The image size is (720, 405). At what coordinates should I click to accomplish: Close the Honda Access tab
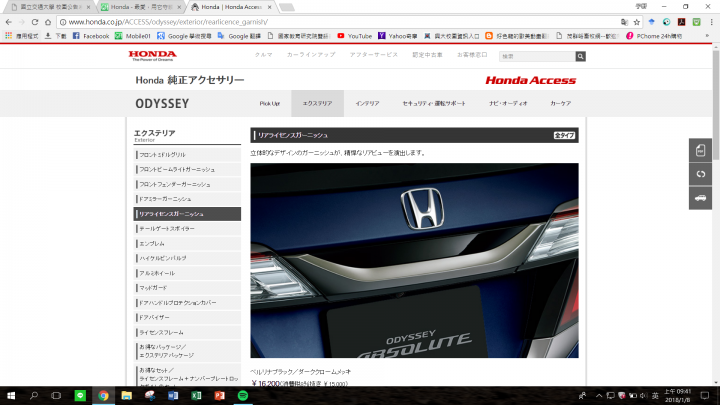coord(269,7)
